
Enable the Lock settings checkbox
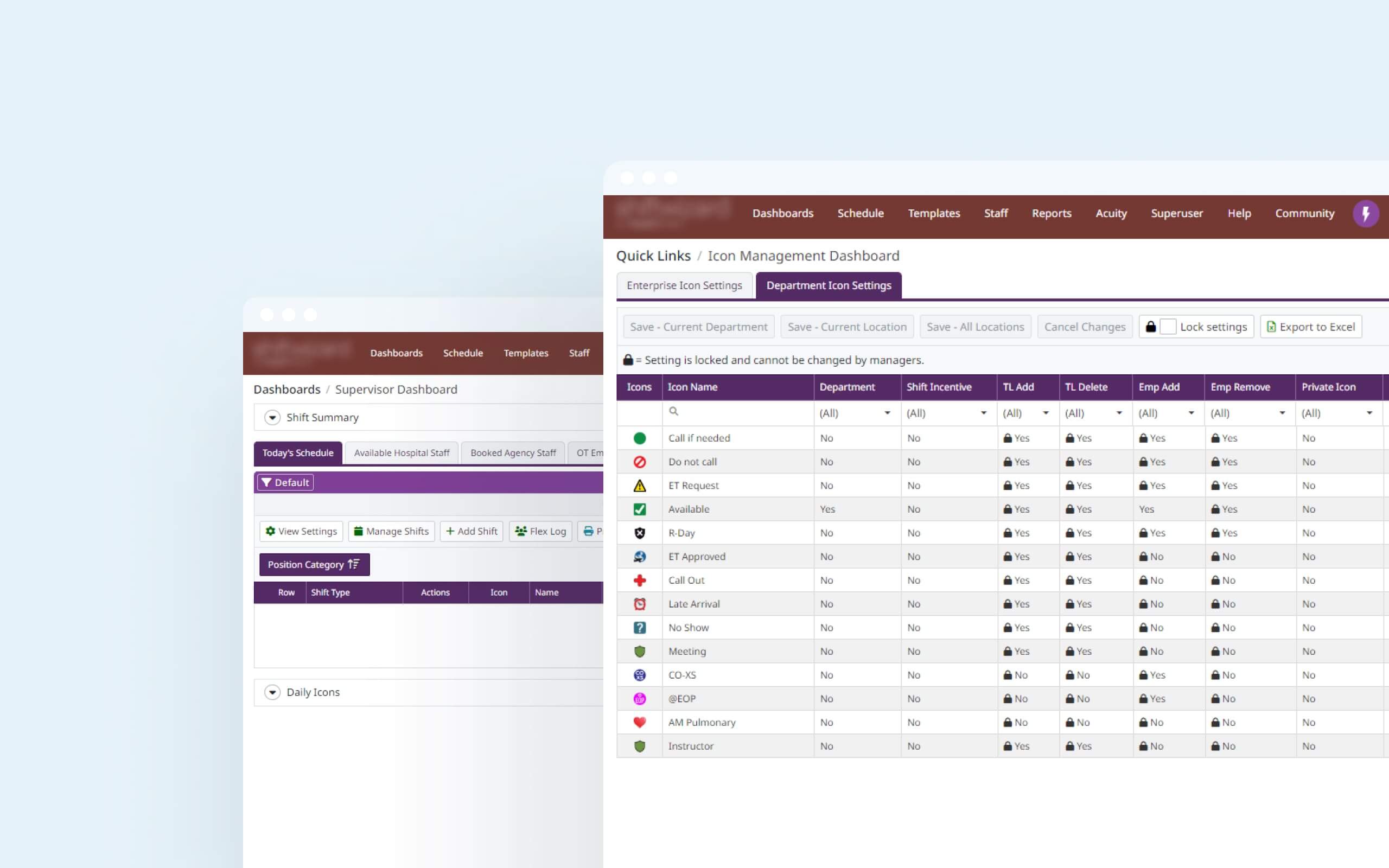point(1169,326)
